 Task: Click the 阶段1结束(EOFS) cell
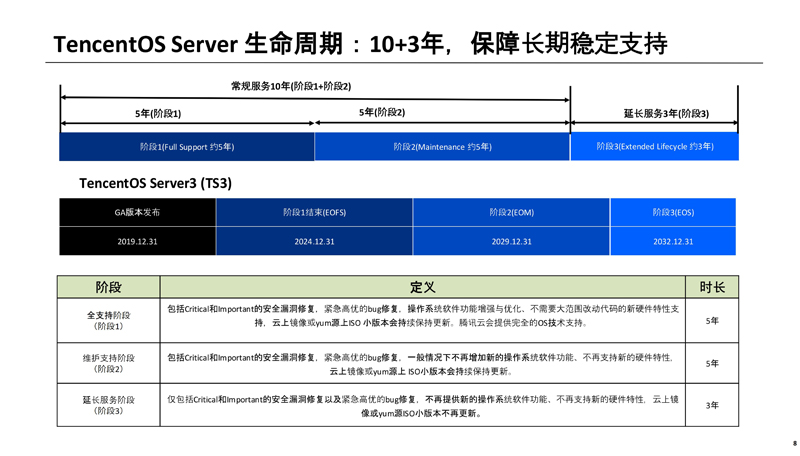coord(316,212)
